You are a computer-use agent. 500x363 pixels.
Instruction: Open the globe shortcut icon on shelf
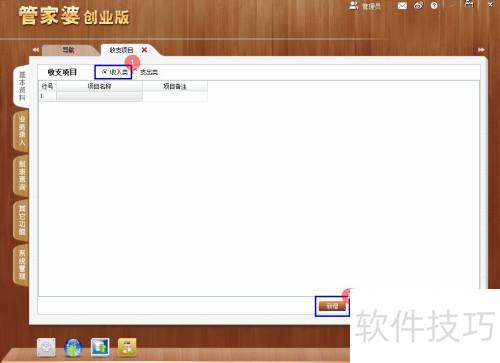(x=73, y=347)
